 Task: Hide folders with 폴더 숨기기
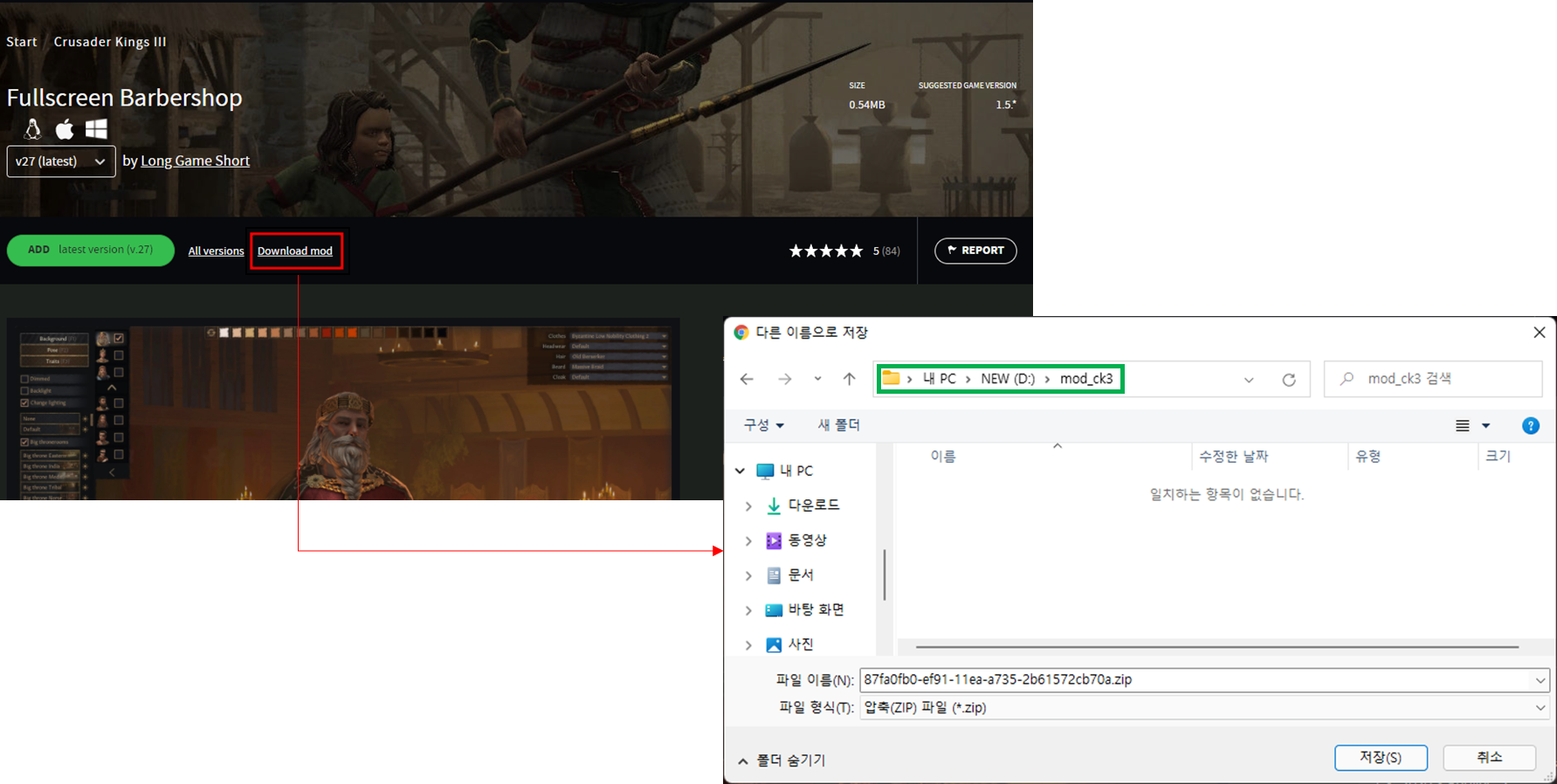(782, 760)
